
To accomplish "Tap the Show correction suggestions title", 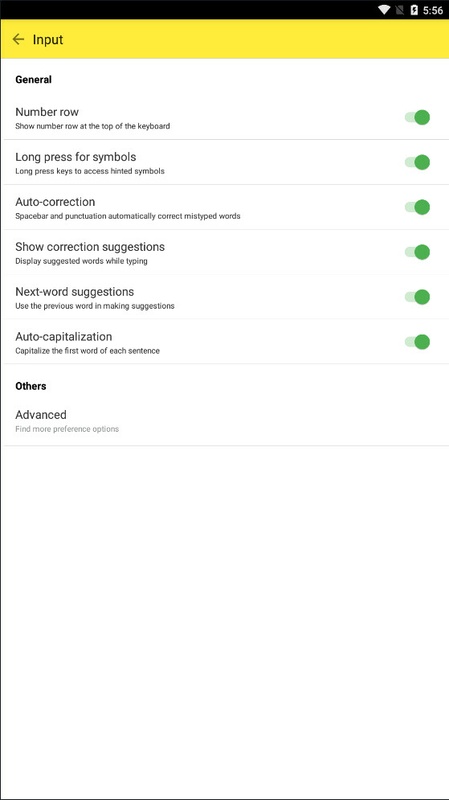I will (x=90, y=247).
